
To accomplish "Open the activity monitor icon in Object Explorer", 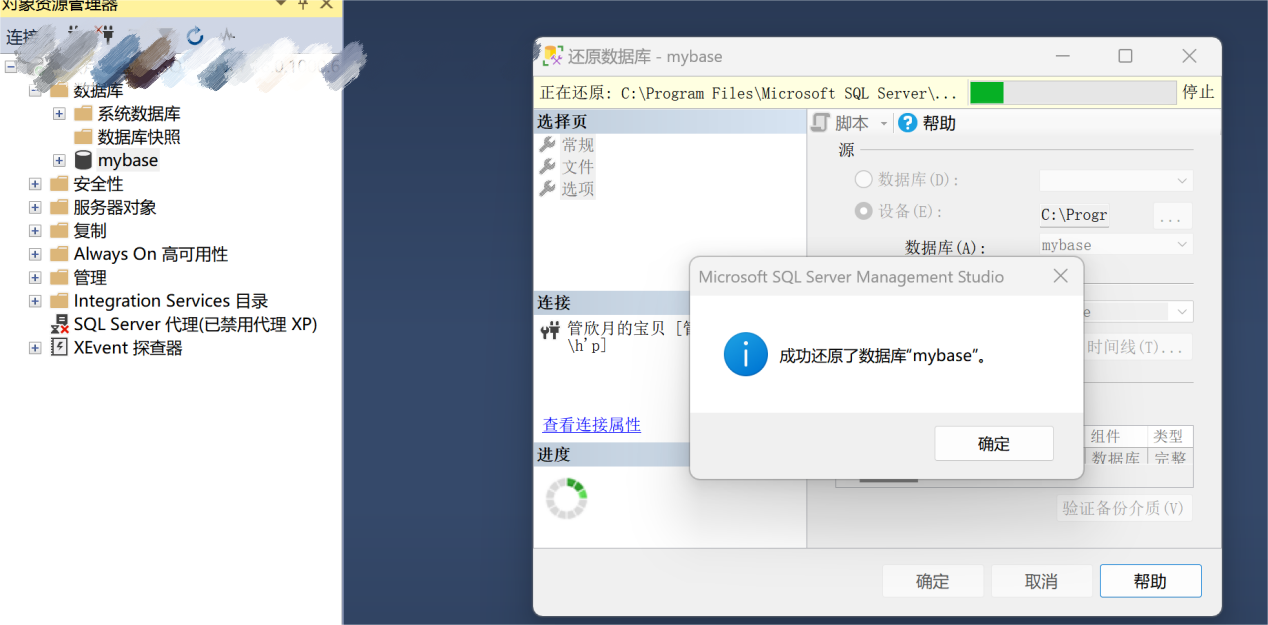I will tap(228, 36).
